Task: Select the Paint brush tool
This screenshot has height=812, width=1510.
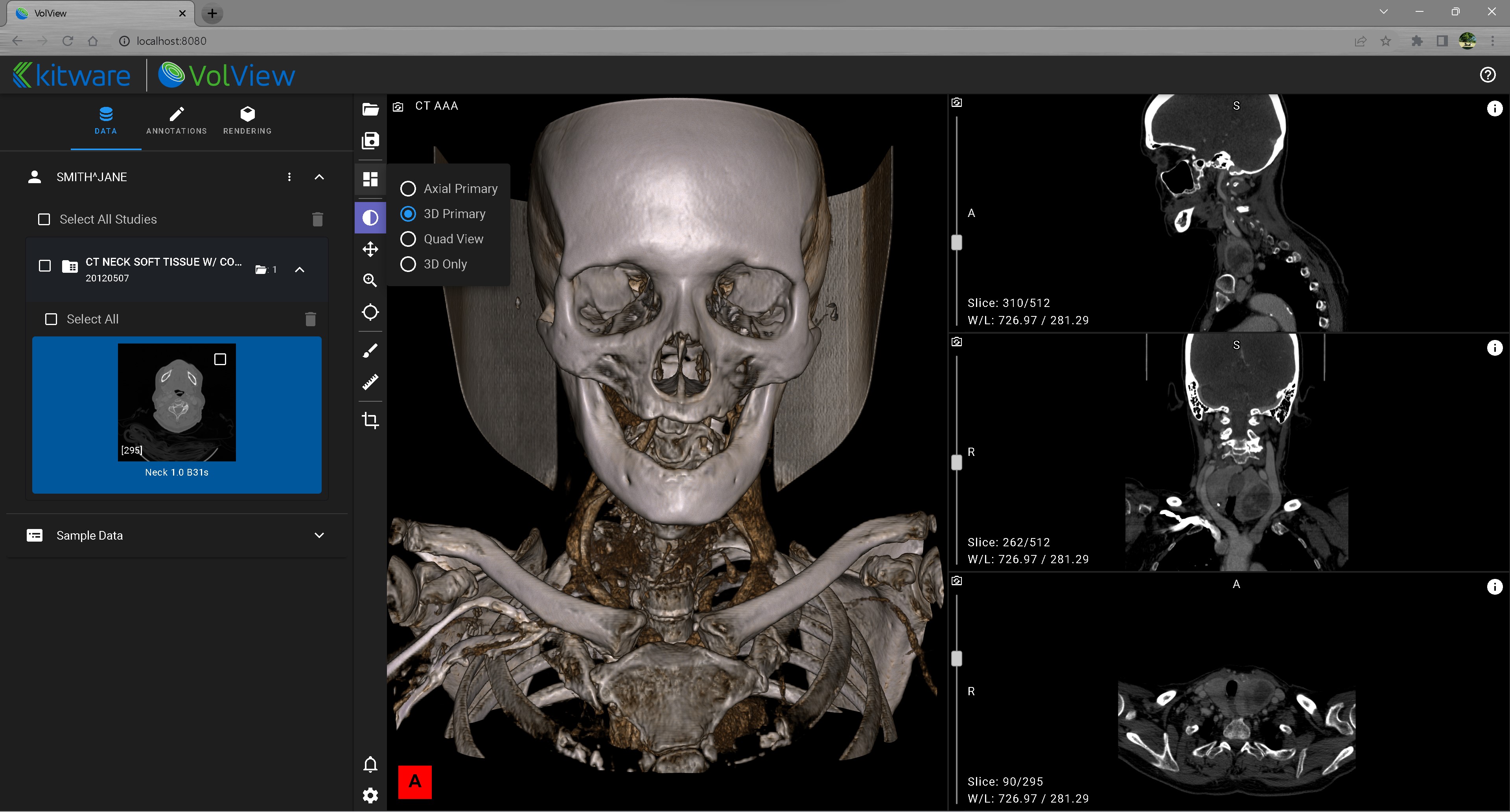Action: pos(370,351)
